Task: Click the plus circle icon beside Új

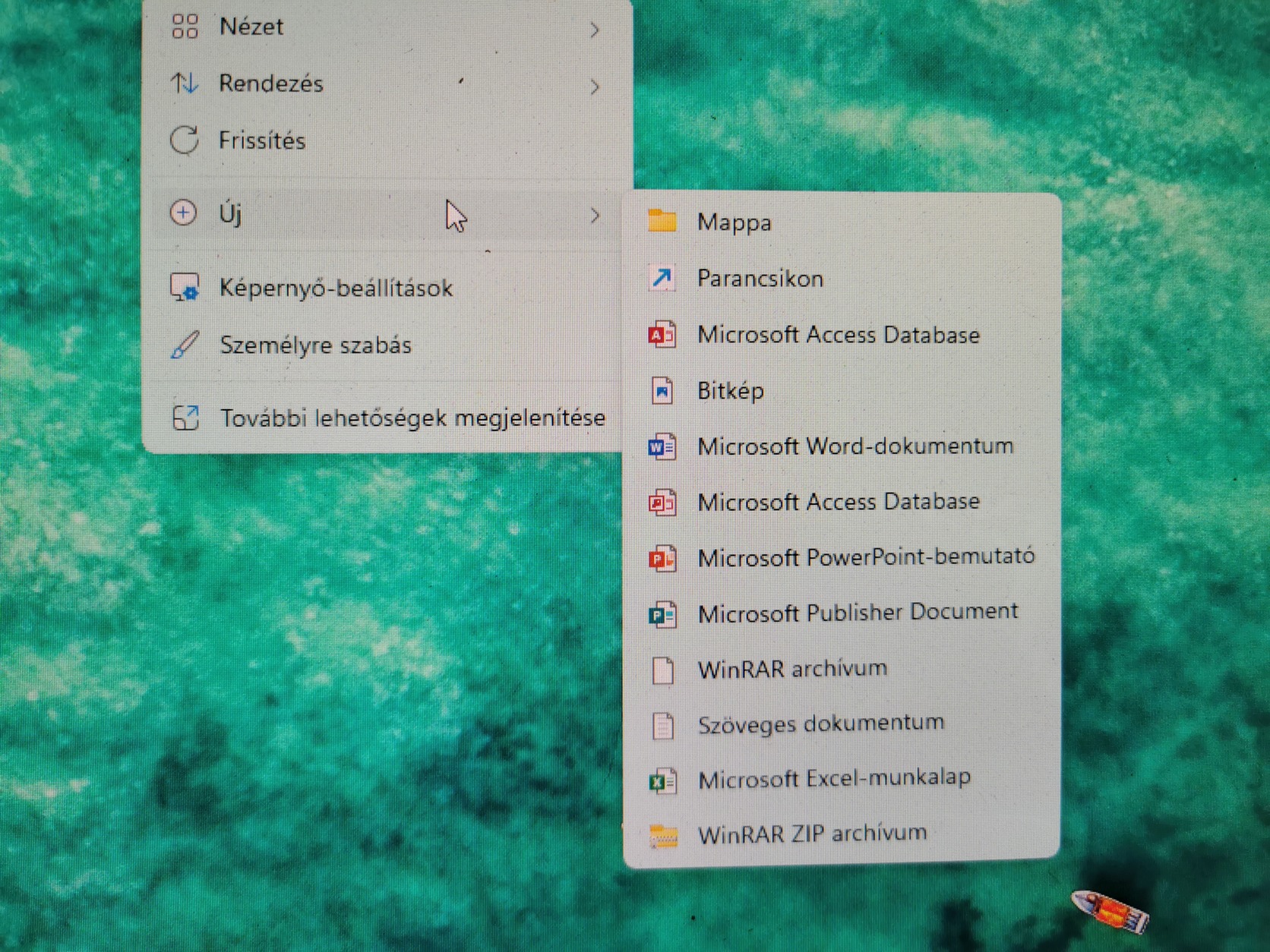Action: coord(183,213)
